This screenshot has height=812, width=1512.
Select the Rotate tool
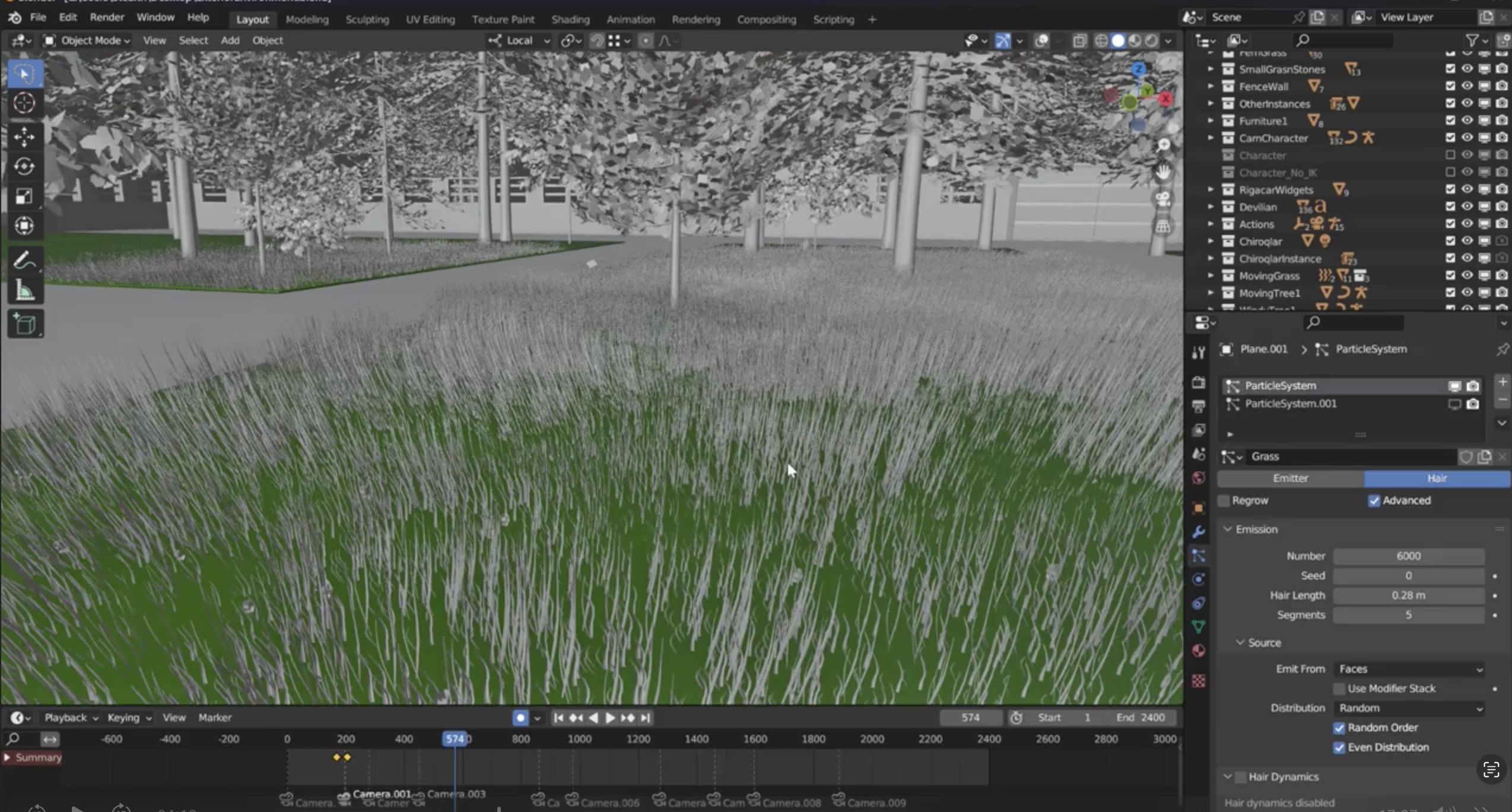[x=24, y=167]
